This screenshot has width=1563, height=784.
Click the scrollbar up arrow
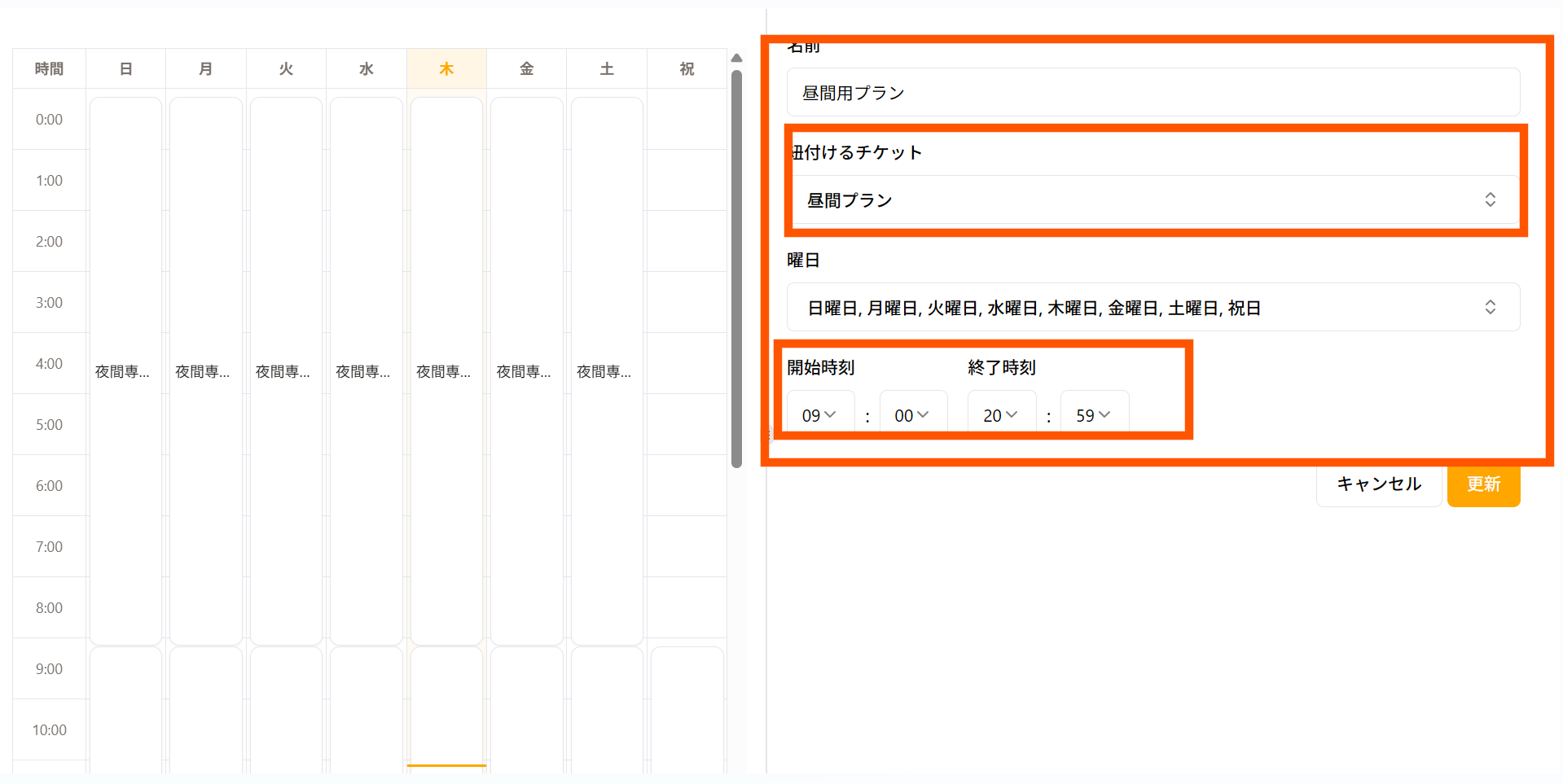point(736,58)
